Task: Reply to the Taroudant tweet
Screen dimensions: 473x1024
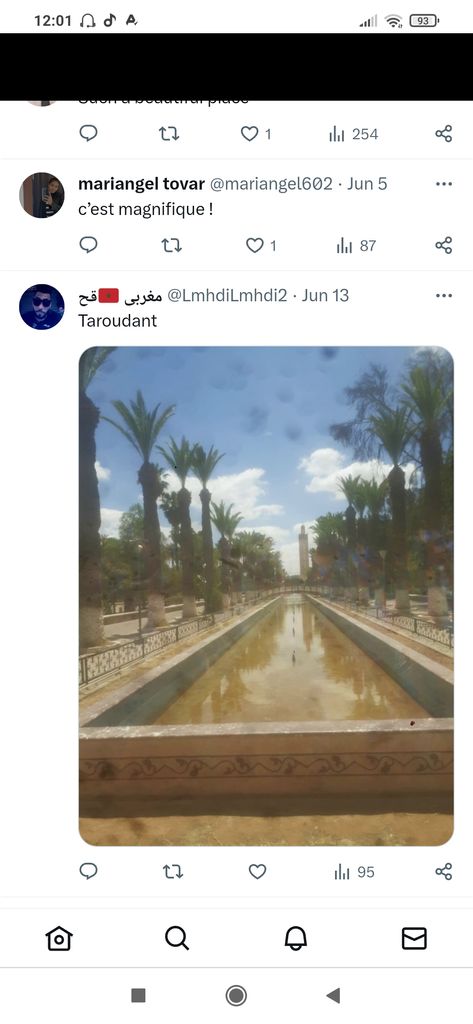Action: [88, 871]
